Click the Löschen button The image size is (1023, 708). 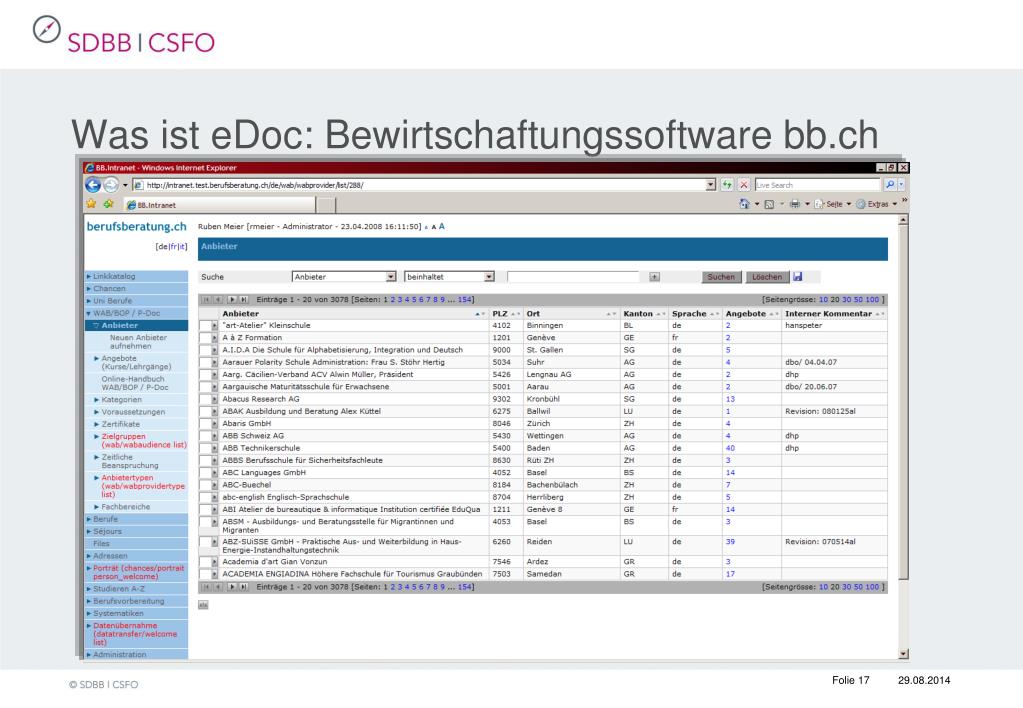click(767, 277)
